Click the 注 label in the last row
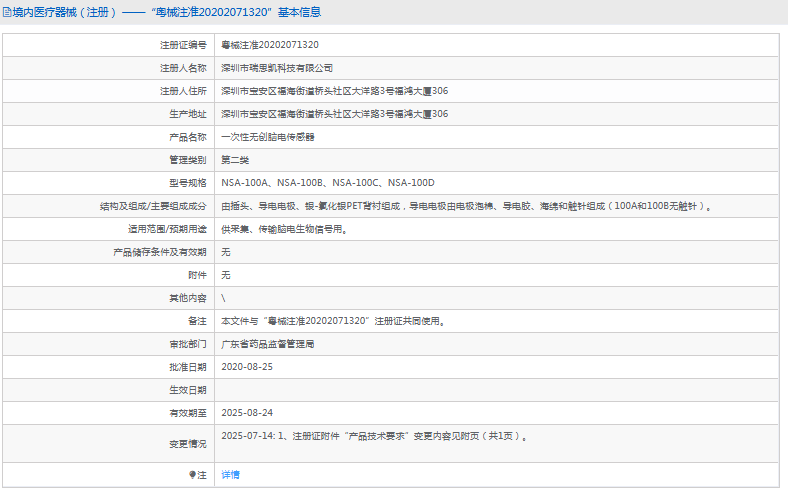Viewport: 788px width, 495px height. pos(202,474)
